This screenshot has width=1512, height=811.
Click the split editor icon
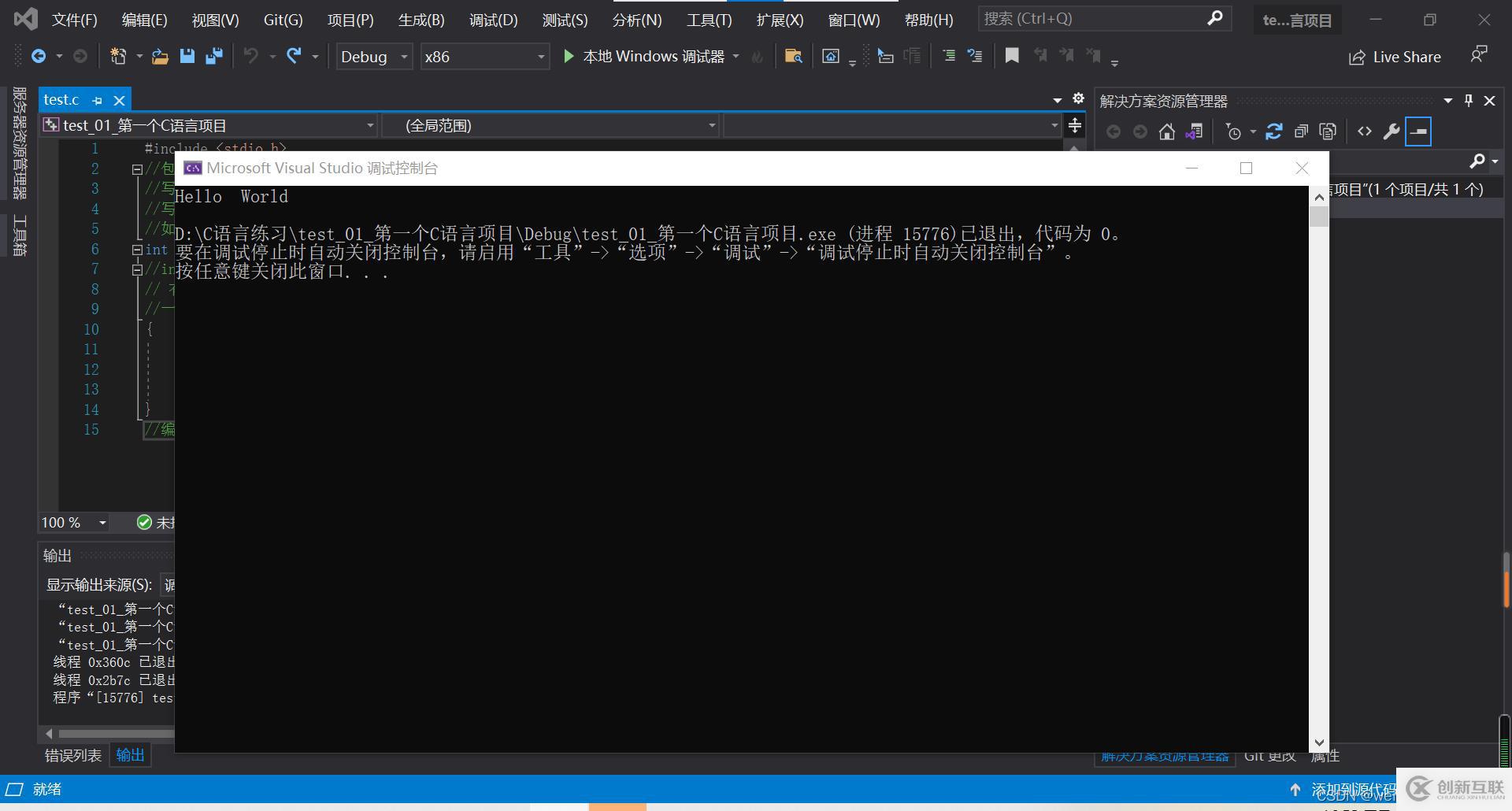coord(1075,125)
